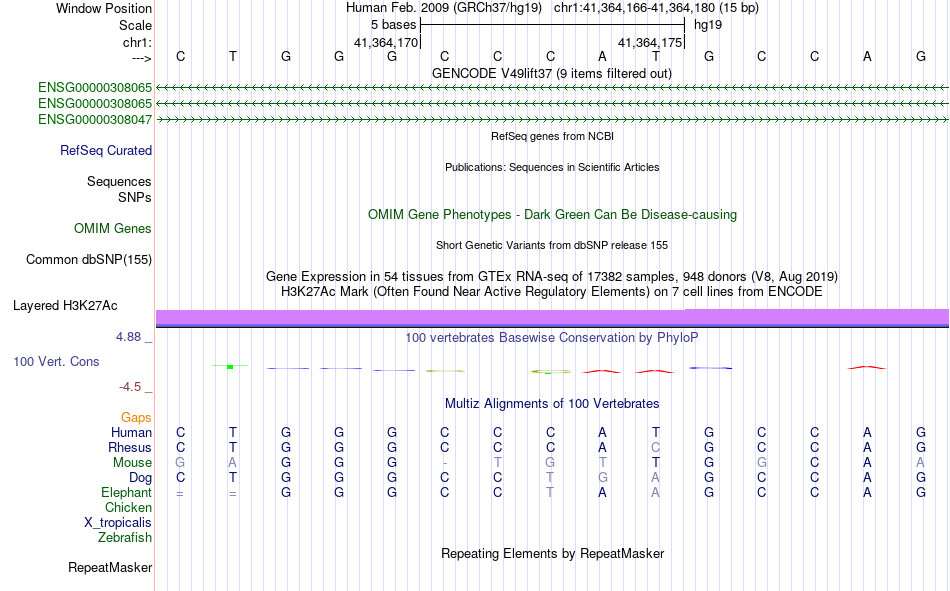Image resolution: width=950 pixels, height=591 pixels.
Task: Click the 5 bases scale bar label
Action: [394, 25]
